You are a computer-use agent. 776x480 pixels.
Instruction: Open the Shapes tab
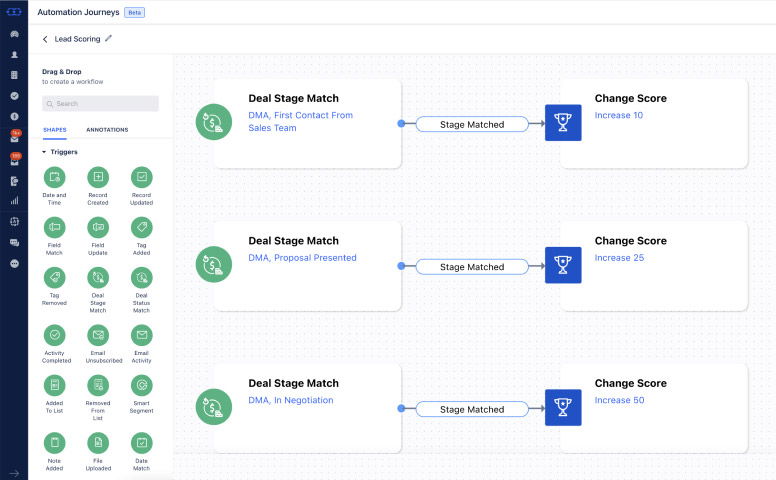coord(55,130)
